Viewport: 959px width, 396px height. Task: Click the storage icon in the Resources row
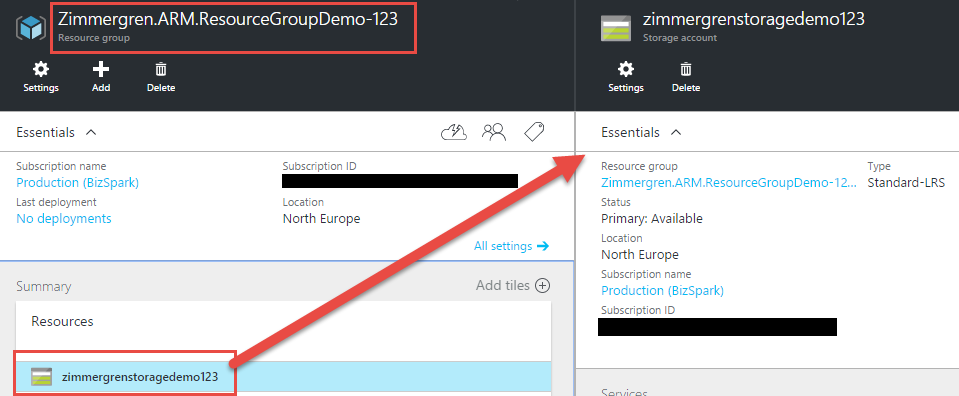(42, 377)
